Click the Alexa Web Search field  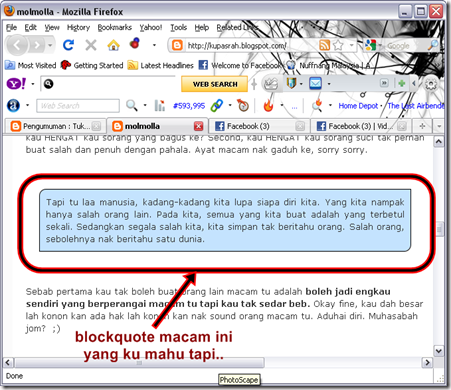pyautogui.click(x=77, y=106)
